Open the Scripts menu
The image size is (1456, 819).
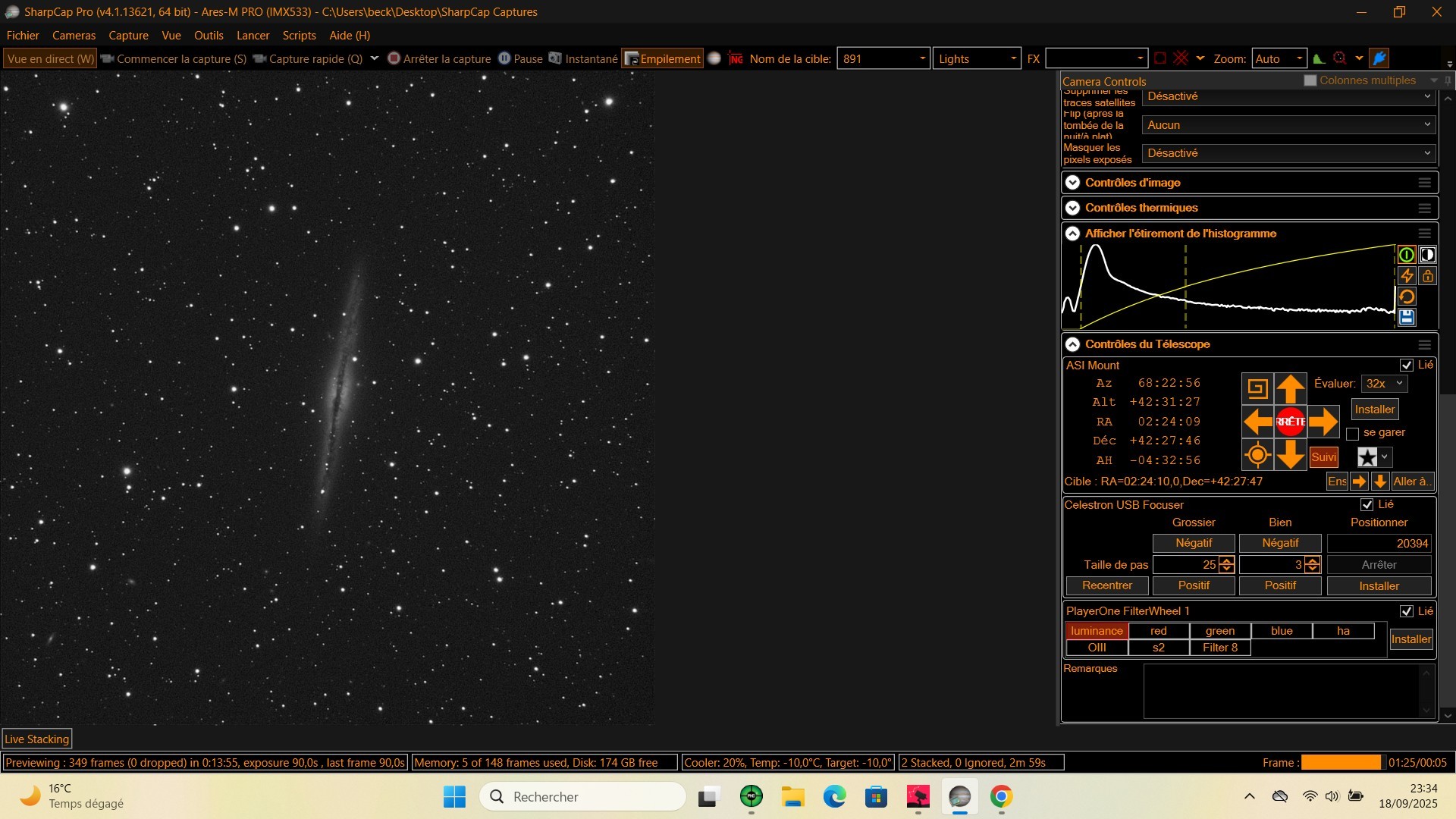[x=299, y=36]
